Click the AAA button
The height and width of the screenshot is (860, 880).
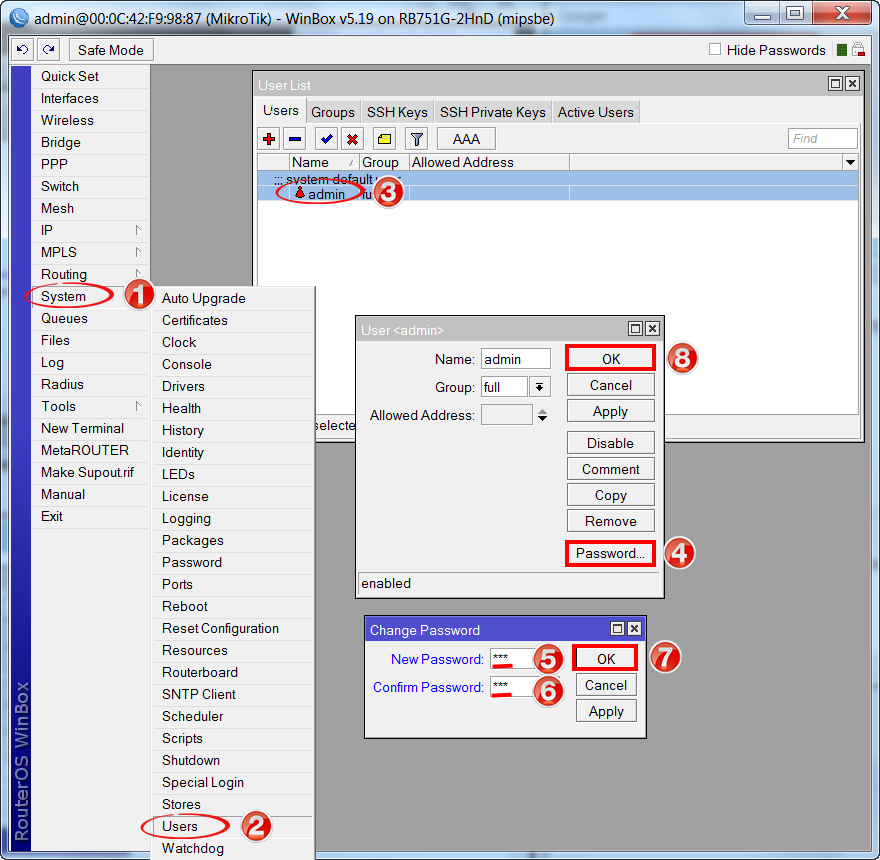[466, 139]
